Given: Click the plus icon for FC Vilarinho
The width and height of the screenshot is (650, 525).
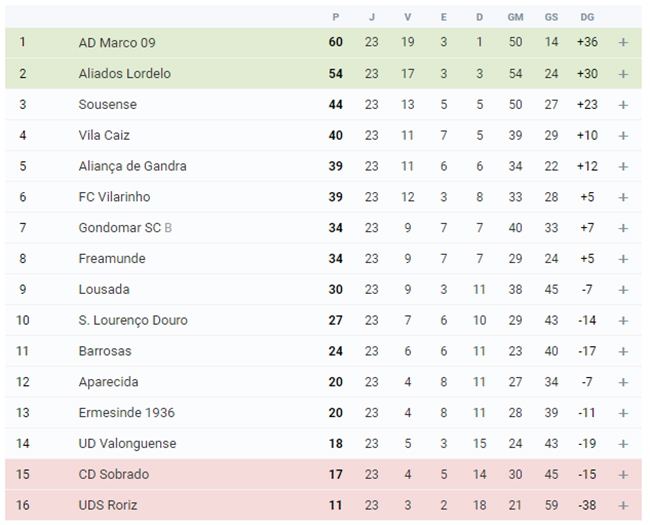Looking at the screenshot, I should click(x=623, y=197).
